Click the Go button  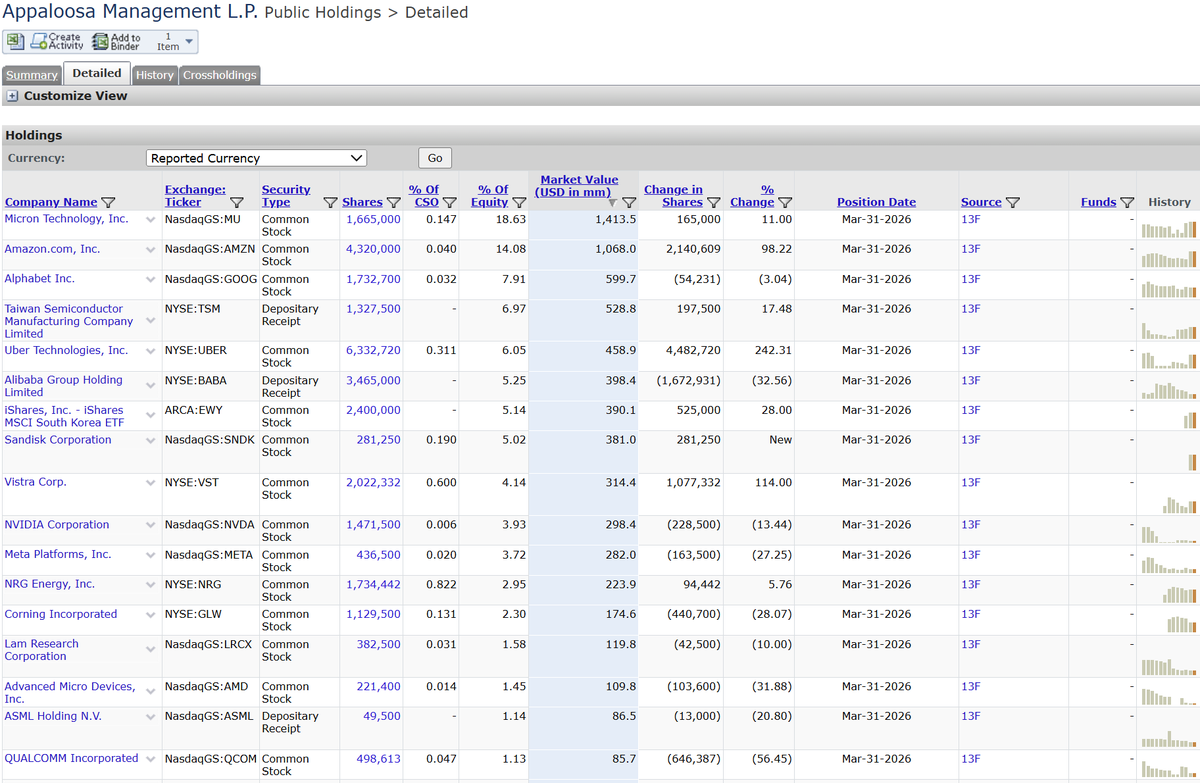click(435, 158)
